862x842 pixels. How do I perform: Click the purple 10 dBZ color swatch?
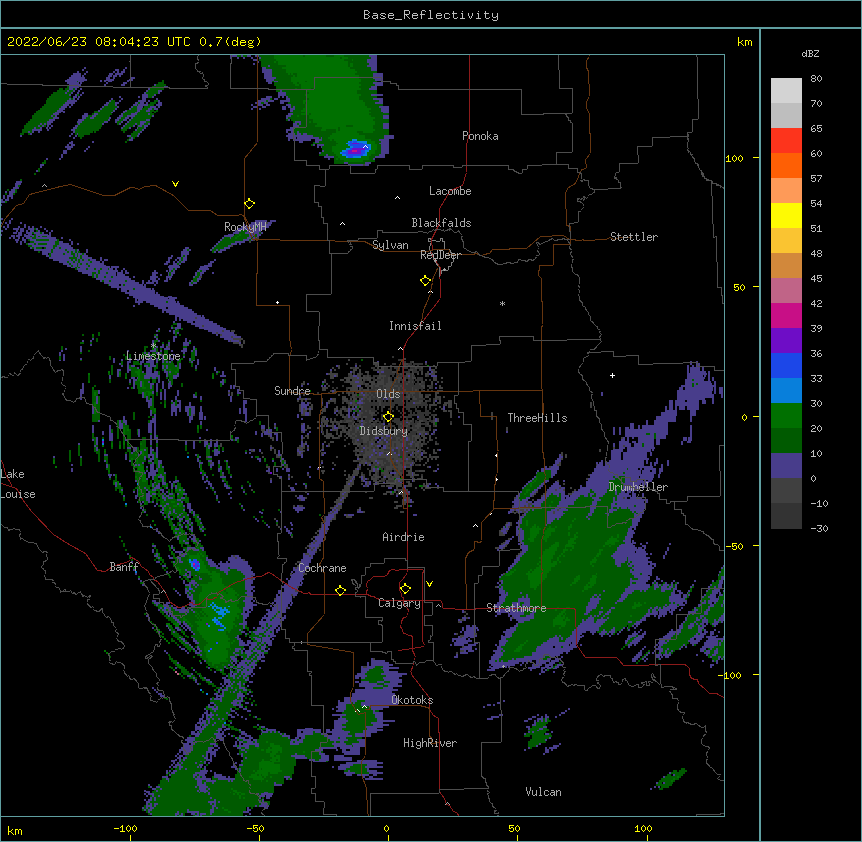(x=786, y=466)
